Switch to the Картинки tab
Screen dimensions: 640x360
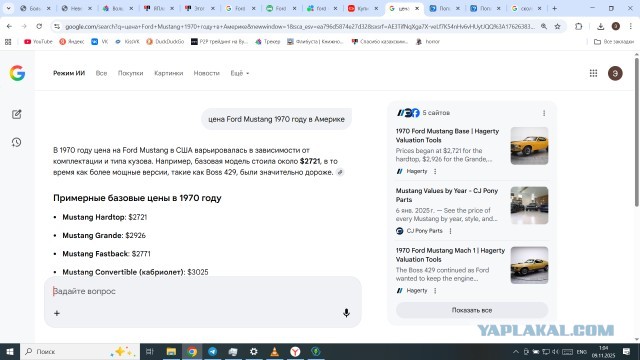pos(169,73)
